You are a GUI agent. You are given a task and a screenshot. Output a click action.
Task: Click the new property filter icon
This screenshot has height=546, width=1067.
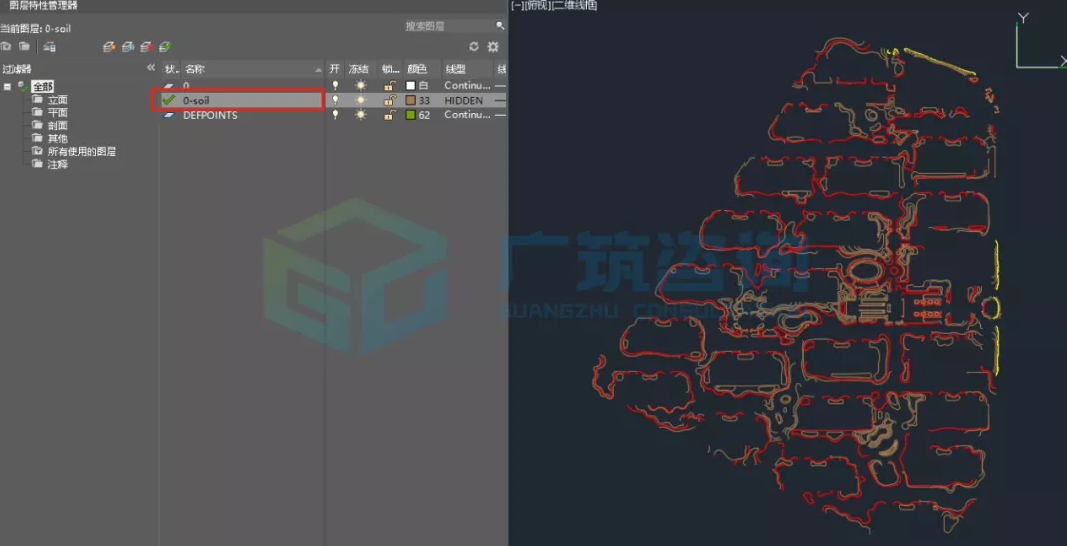6,46
